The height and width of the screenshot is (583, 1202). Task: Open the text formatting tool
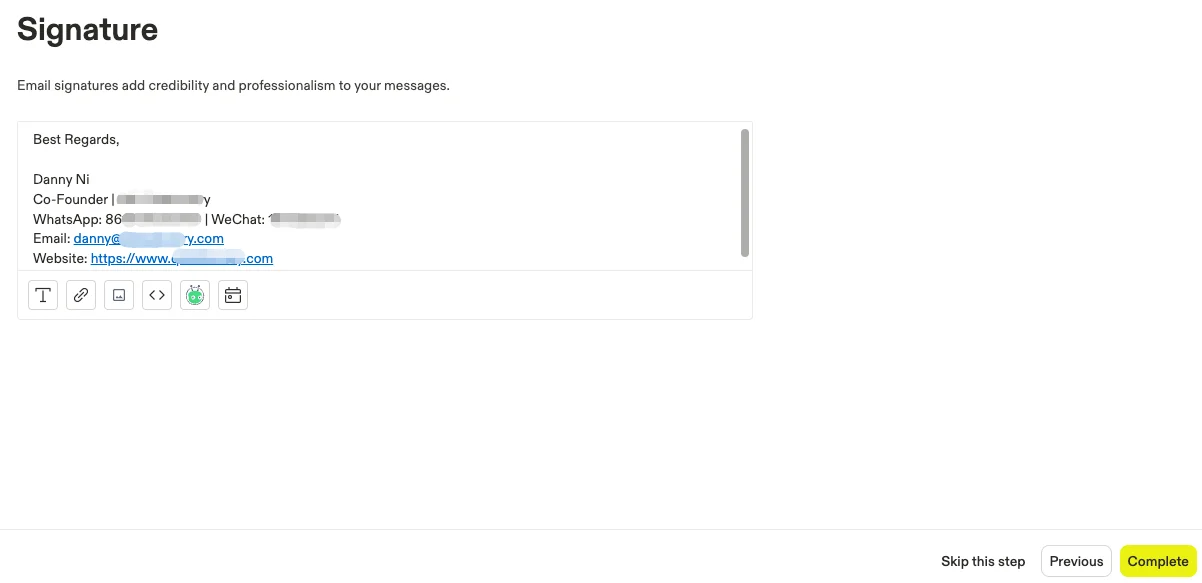click(x=43, y=295)
